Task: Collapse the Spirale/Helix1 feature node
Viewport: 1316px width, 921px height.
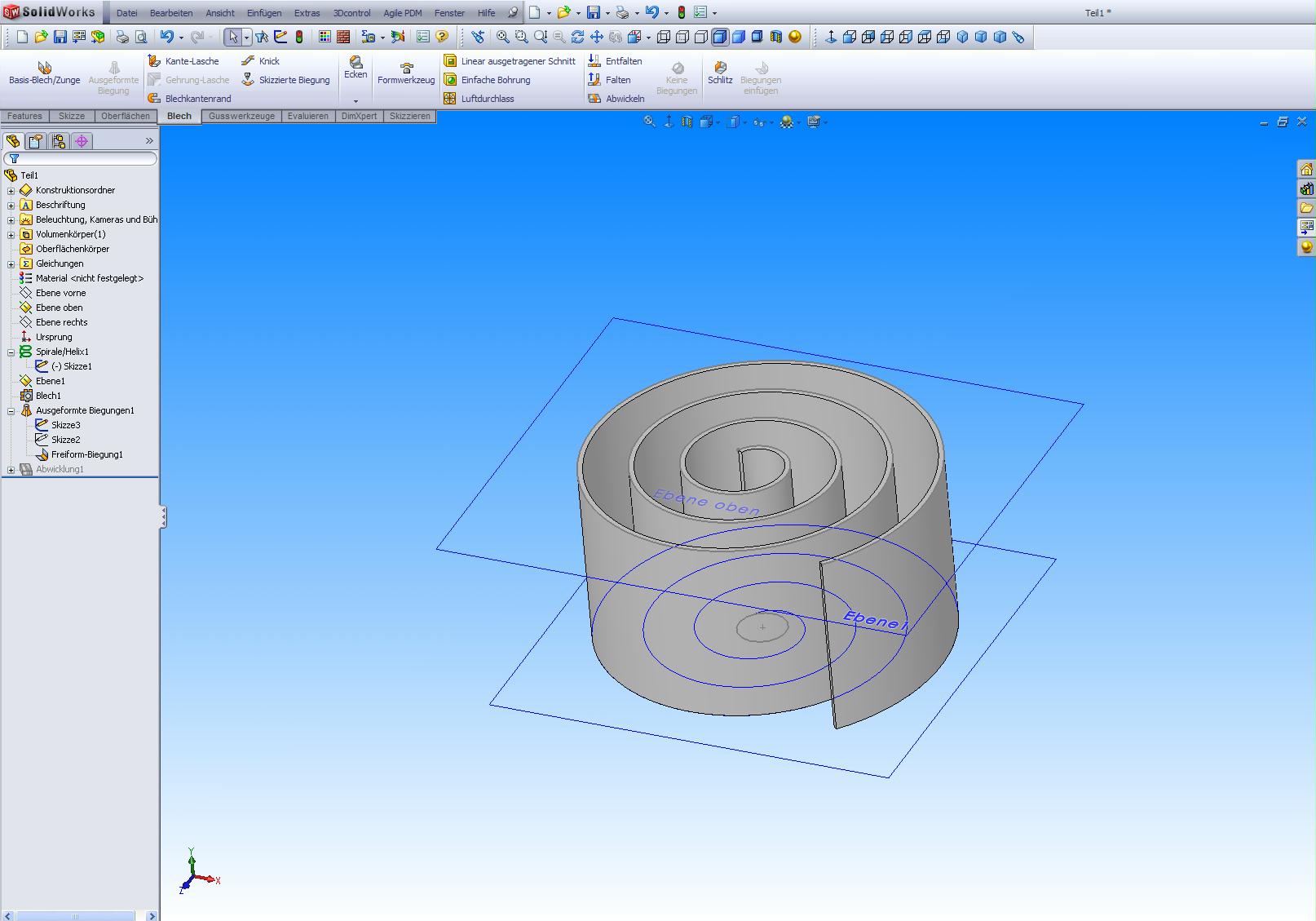Action: click(11, 352)
